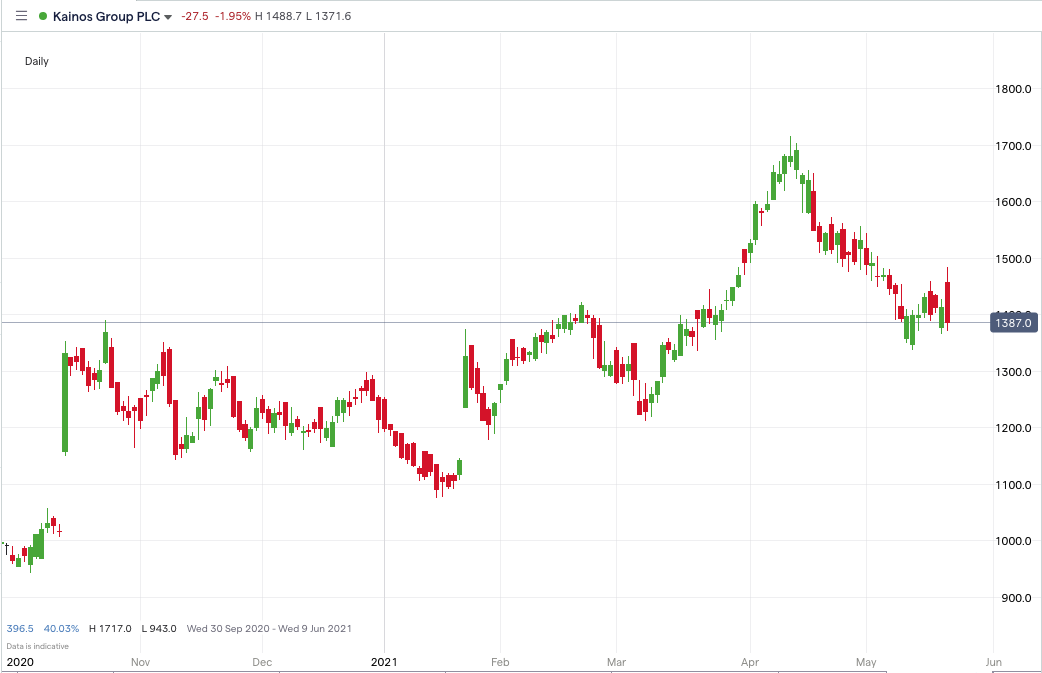Click the 900.0 price axis label

[x=1013, y=598]
